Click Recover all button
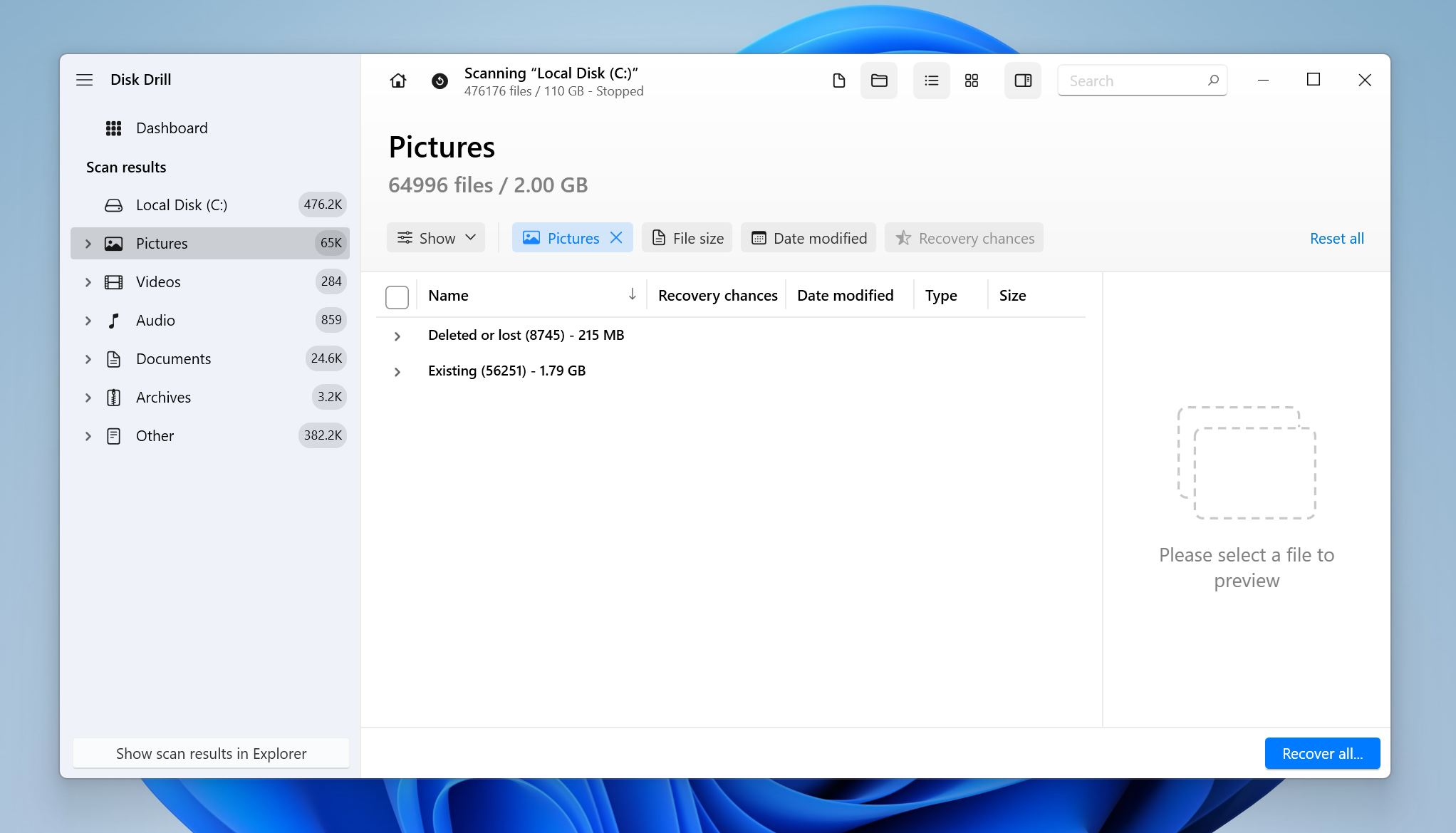This screenshot has width=1456, height=833. tap(1322, 753)
